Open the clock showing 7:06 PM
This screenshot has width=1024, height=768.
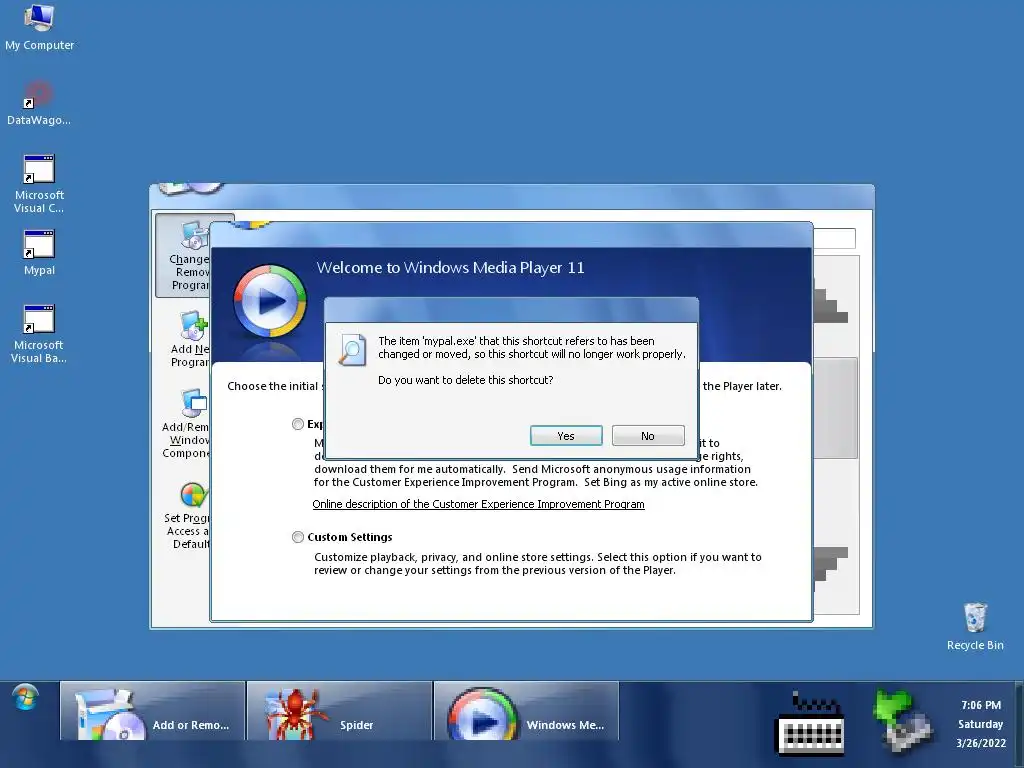(x=981, y=724)
